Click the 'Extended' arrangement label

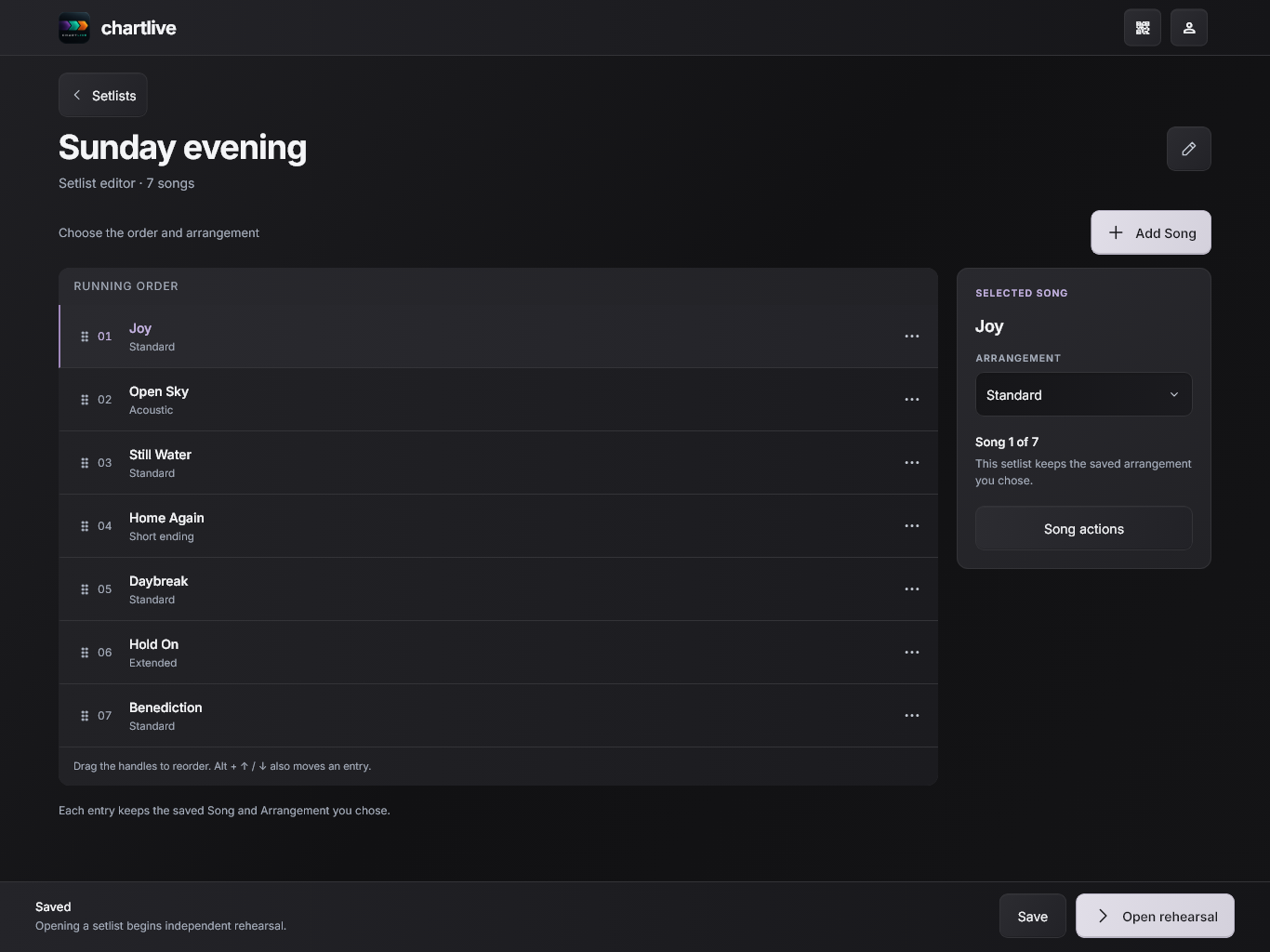pos(152,663)
